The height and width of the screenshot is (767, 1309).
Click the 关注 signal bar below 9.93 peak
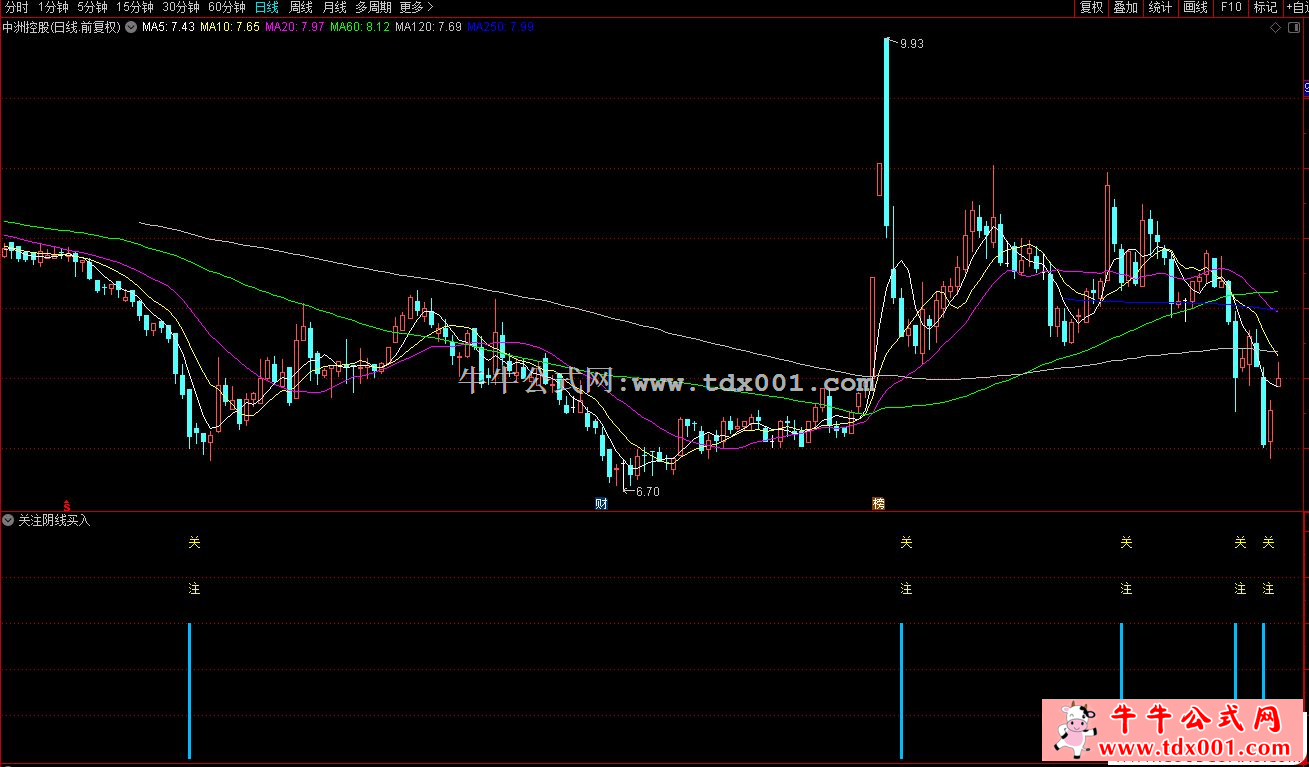tap(901, 690)
